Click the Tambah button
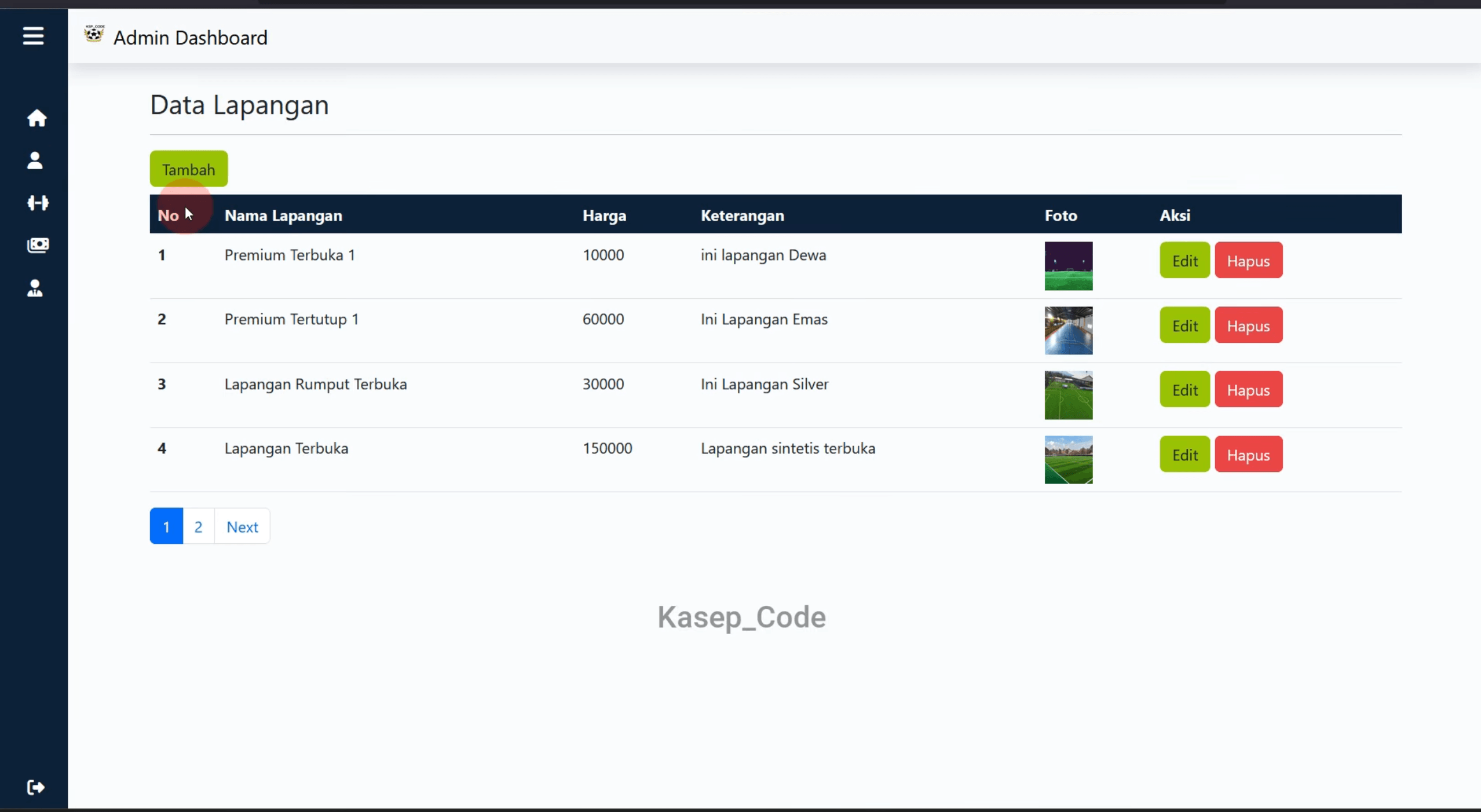The image size is (1481, 812). pyautogui.click(x=189, y=169)
